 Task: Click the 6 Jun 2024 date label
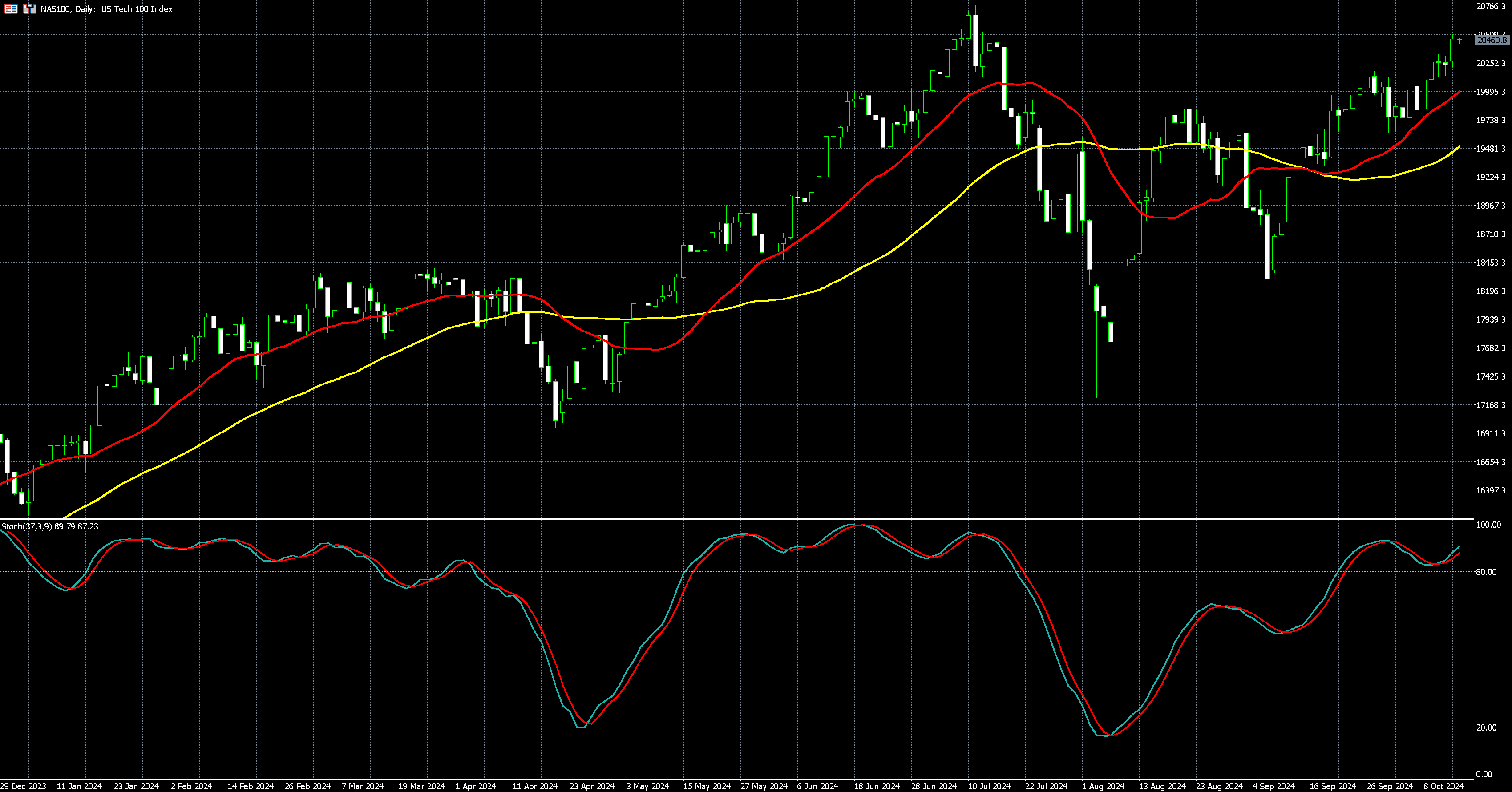pyautogui.click(x=817, y=785)
